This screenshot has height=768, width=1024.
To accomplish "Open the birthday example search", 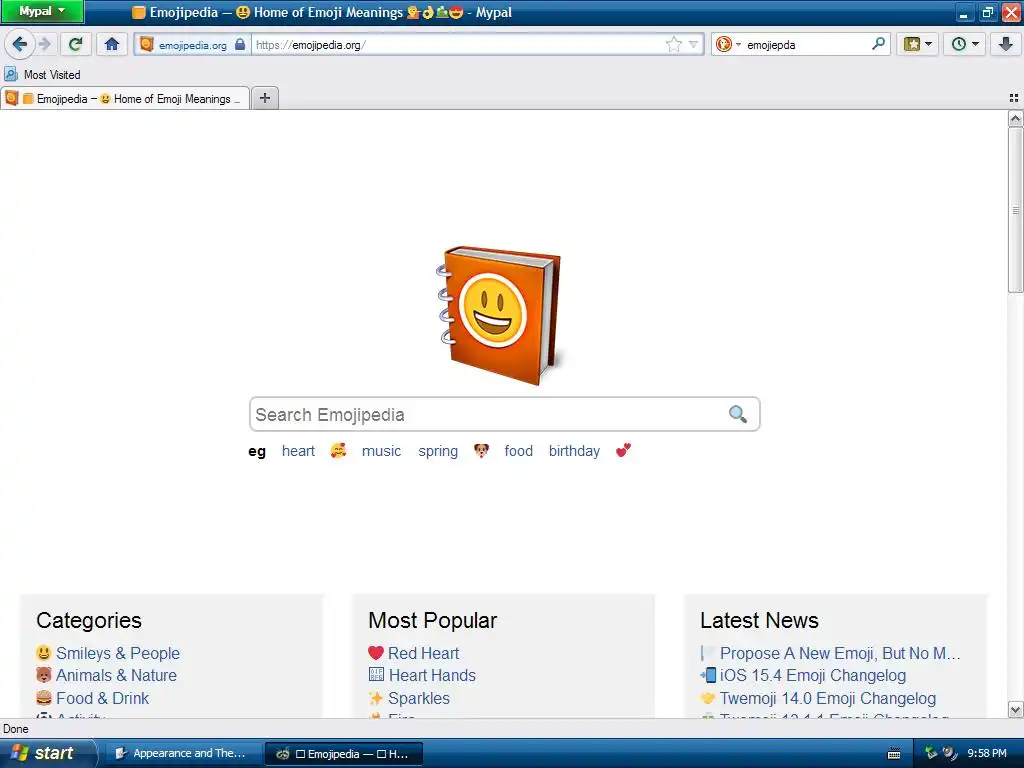I will tap(574, 451).
